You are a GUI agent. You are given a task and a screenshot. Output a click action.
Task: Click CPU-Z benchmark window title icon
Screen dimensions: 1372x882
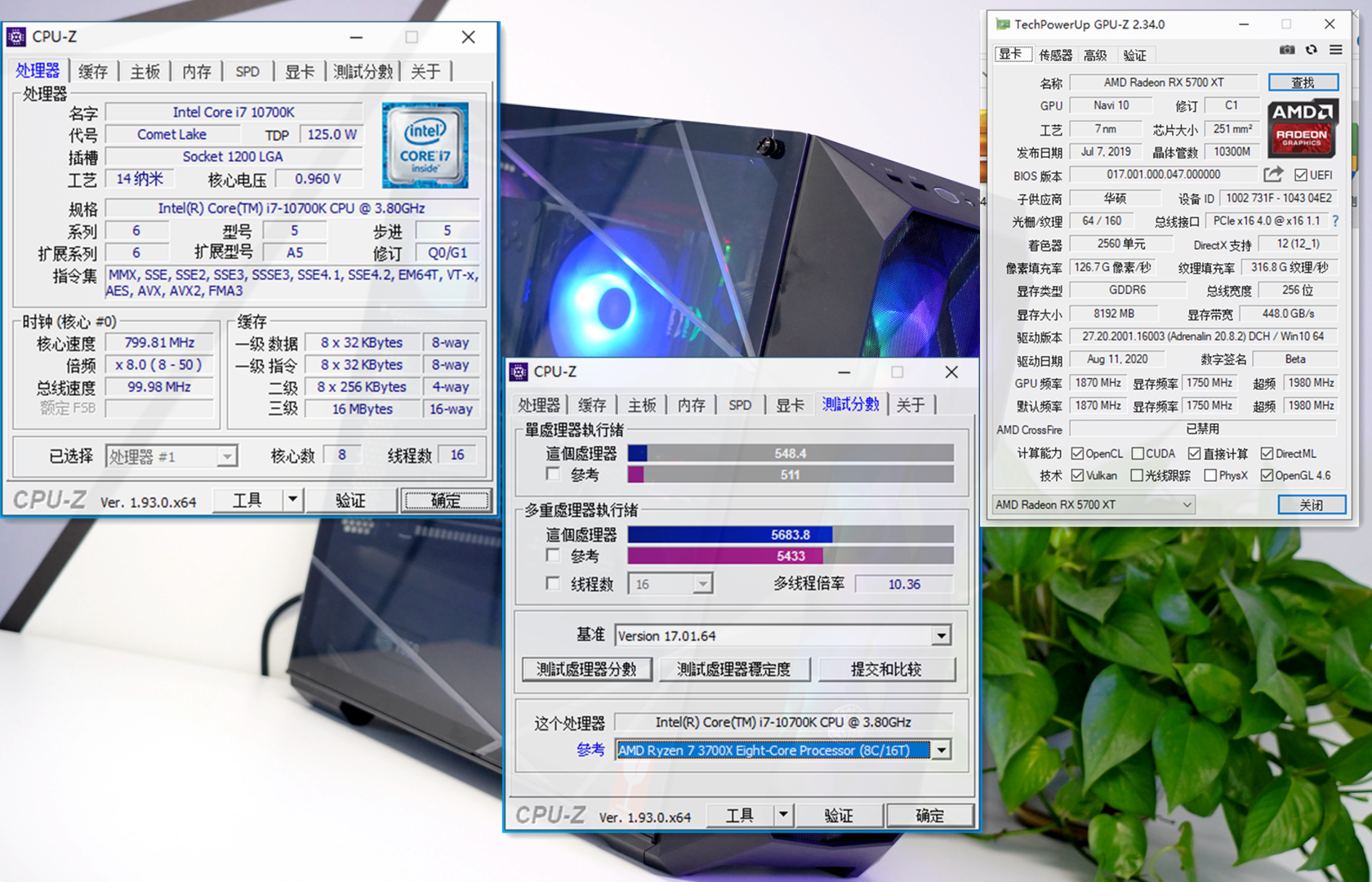519,372
